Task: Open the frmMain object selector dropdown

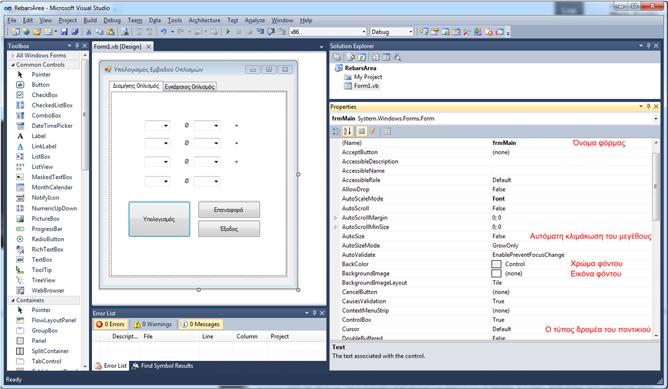Action: point(656,118)
